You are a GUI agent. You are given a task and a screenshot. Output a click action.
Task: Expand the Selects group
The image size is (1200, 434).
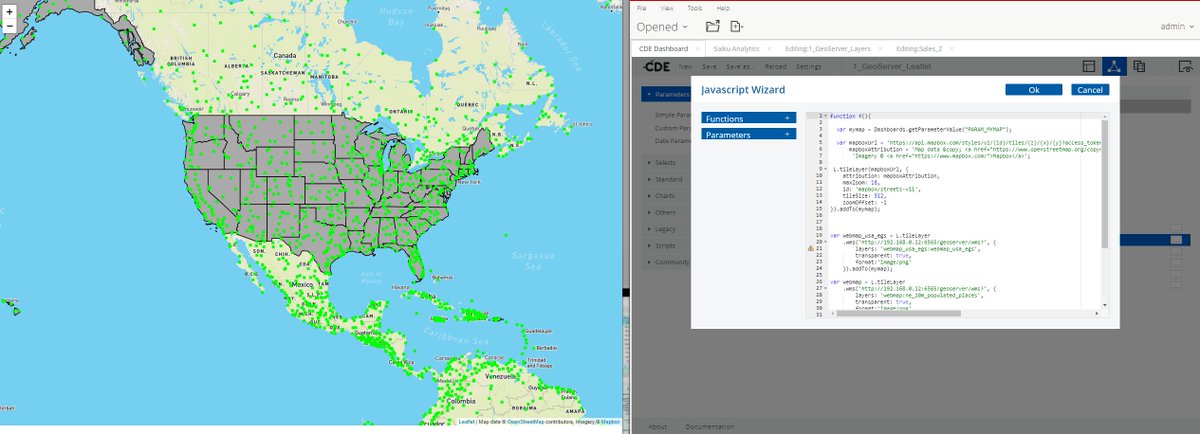click(666, 162)
